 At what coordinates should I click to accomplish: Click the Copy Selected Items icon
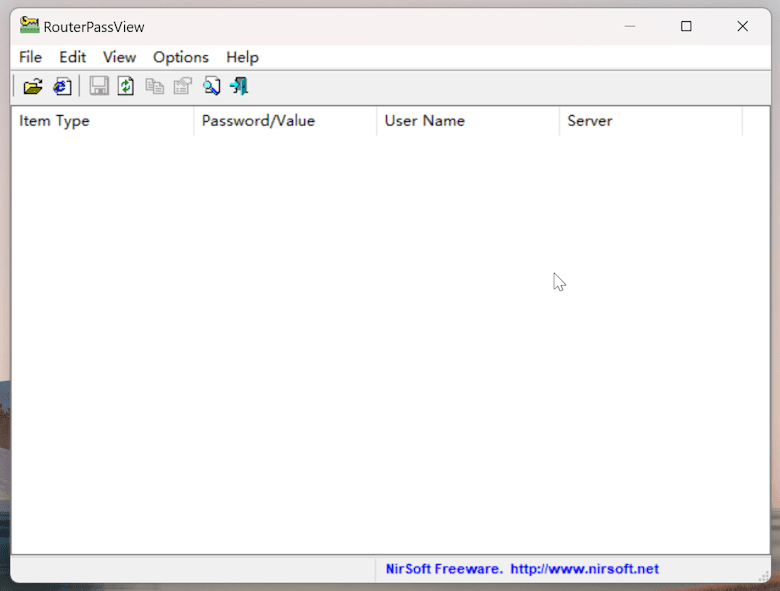(x=155, y=86)
